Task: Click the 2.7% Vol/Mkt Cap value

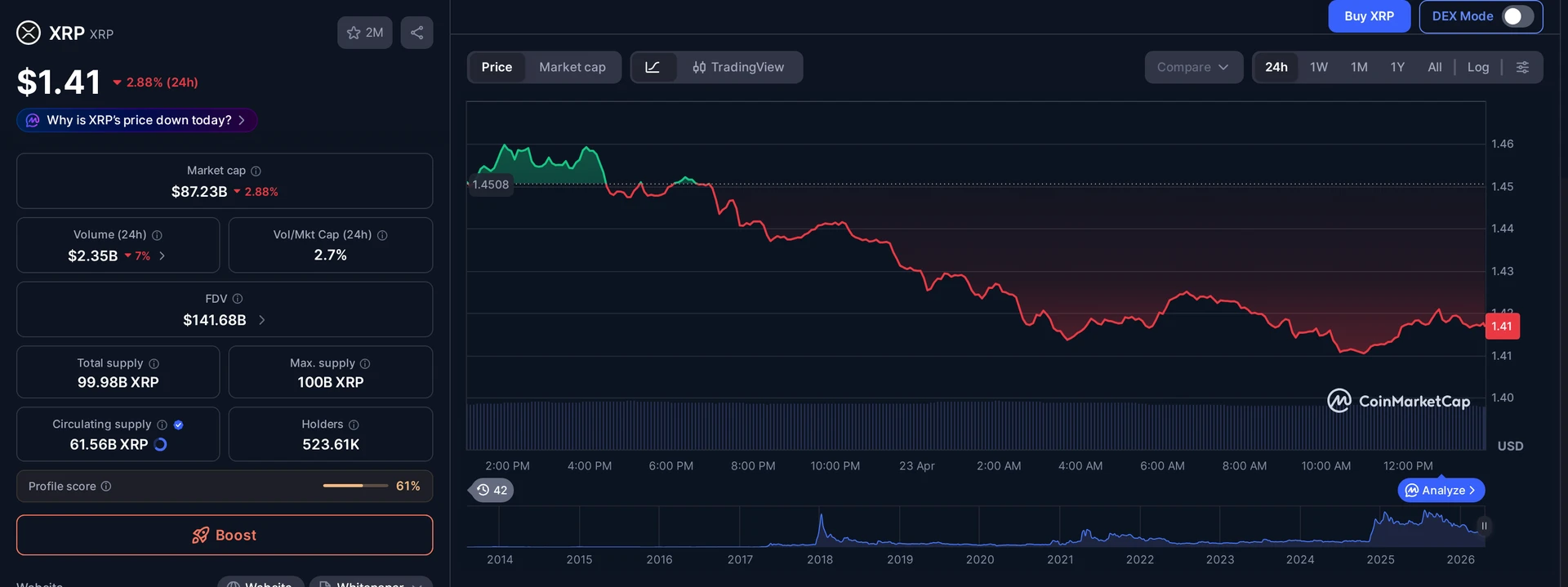Action: pos(331,256)
